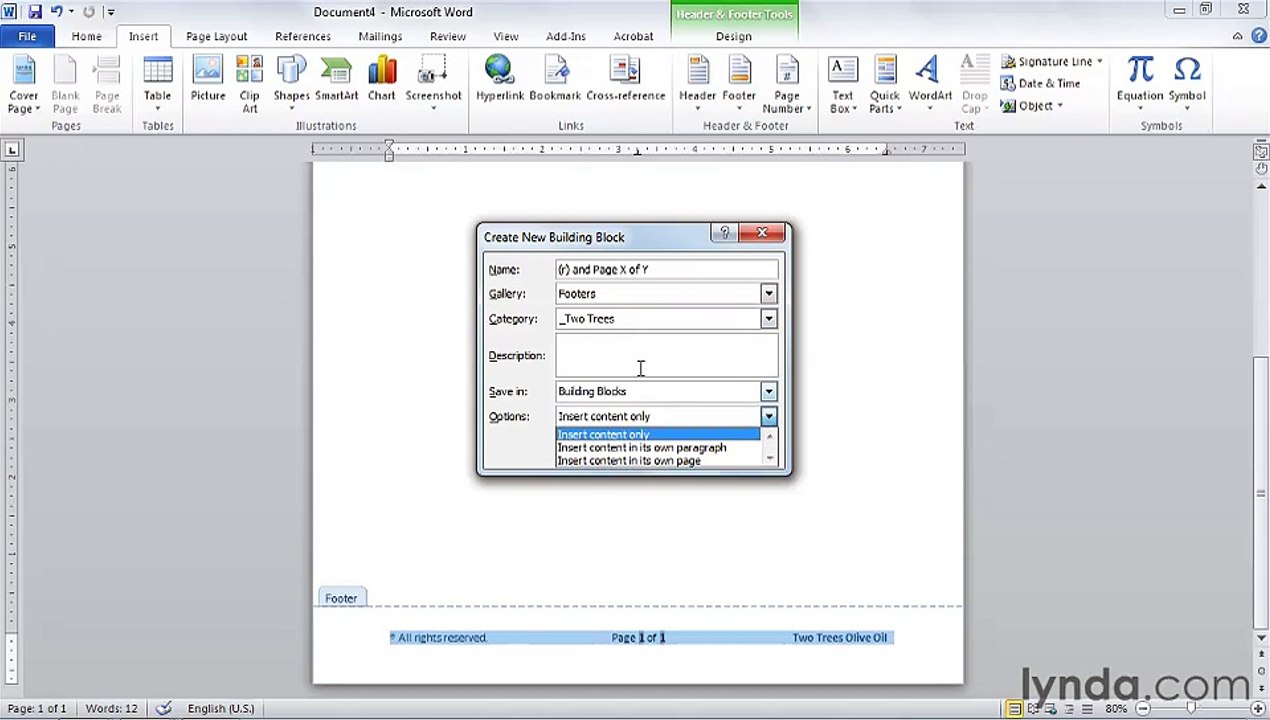Insert a Bookmark
This screenshot has height=720, width=1270.
pos(555,80)
